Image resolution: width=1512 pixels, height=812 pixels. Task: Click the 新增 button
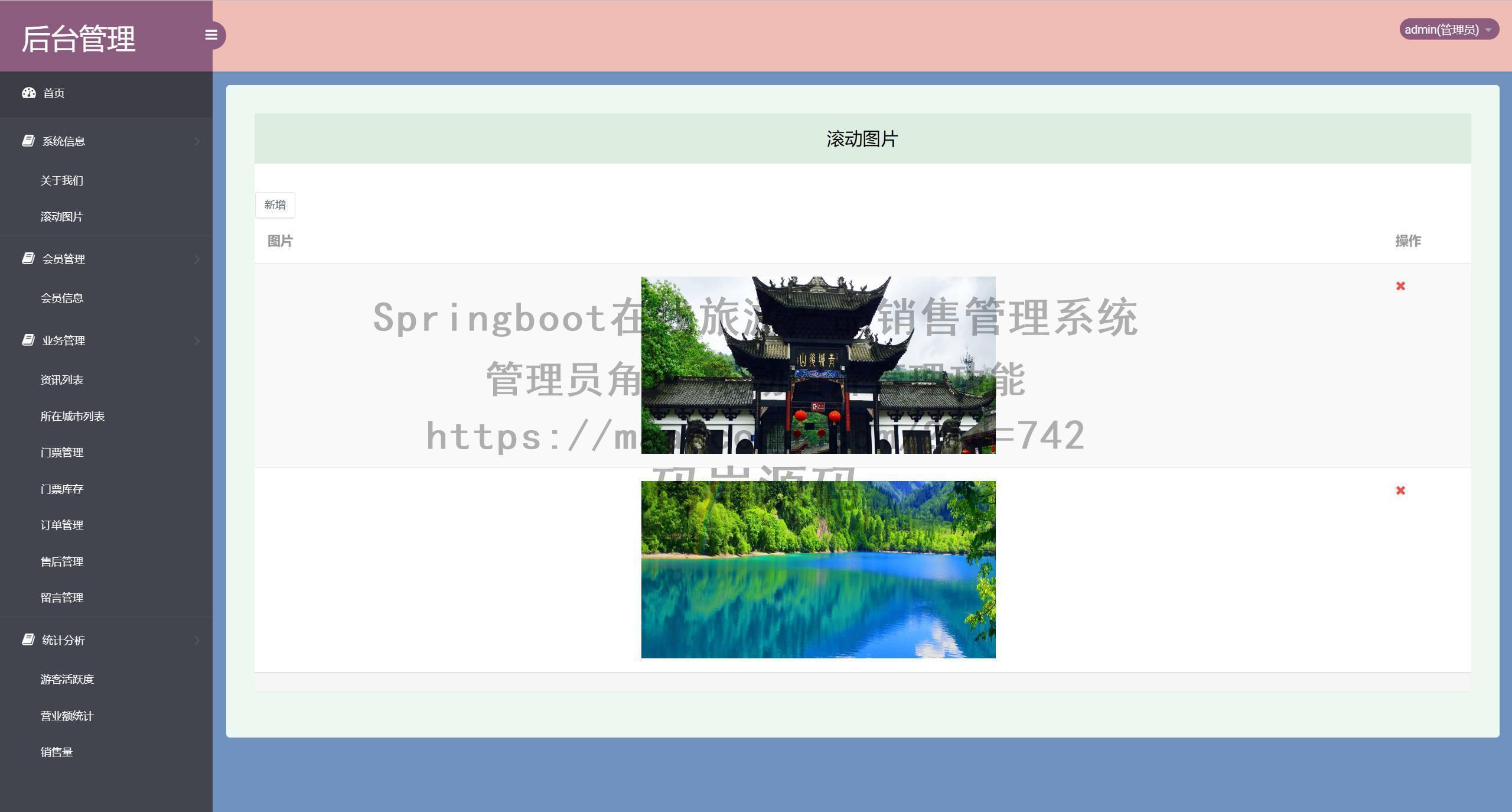pyautogui.click(x=275, y=205)
